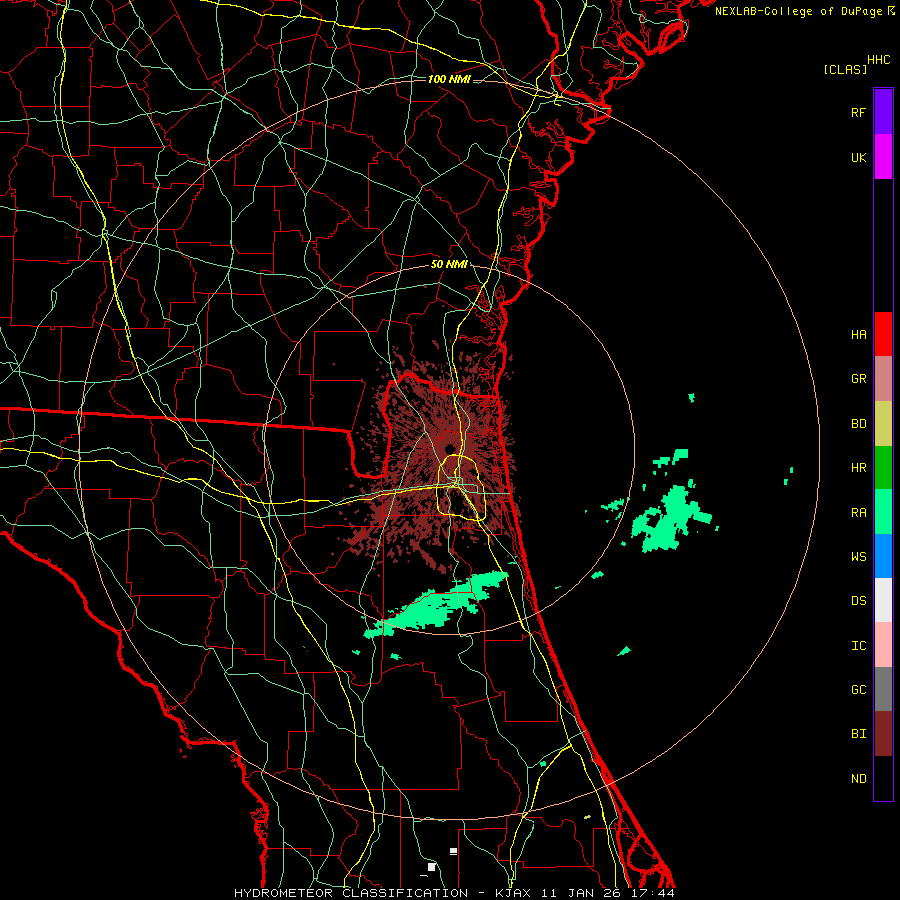This screenshot has width=900, height=900.
Task: Click the UK legend label
Action: (x=858, y=157)
